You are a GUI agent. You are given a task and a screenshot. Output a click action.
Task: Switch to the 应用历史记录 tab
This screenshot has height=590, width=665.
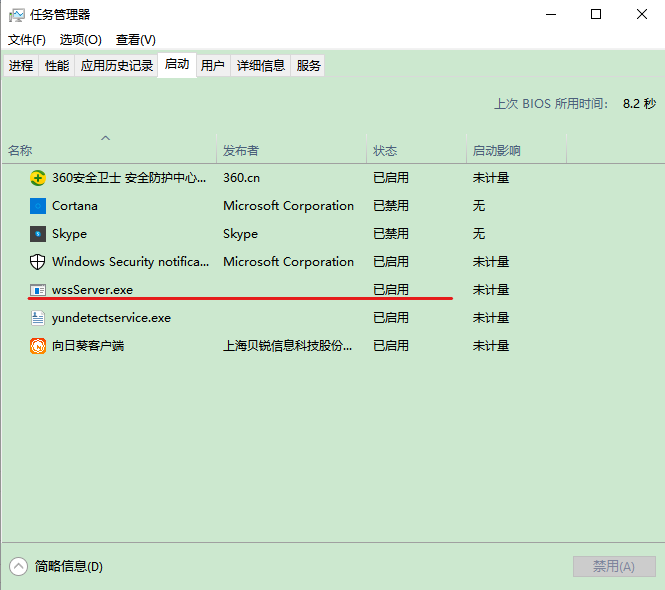click(117, 65)
